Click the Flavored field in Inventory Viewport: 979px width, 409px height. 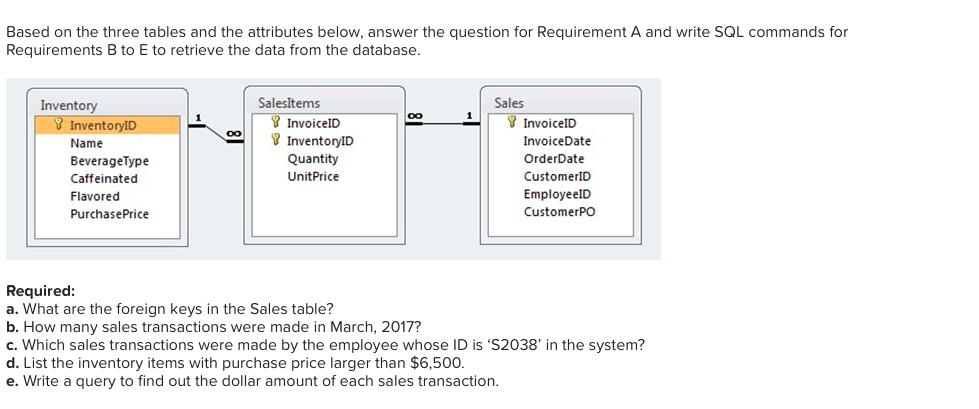95,196
